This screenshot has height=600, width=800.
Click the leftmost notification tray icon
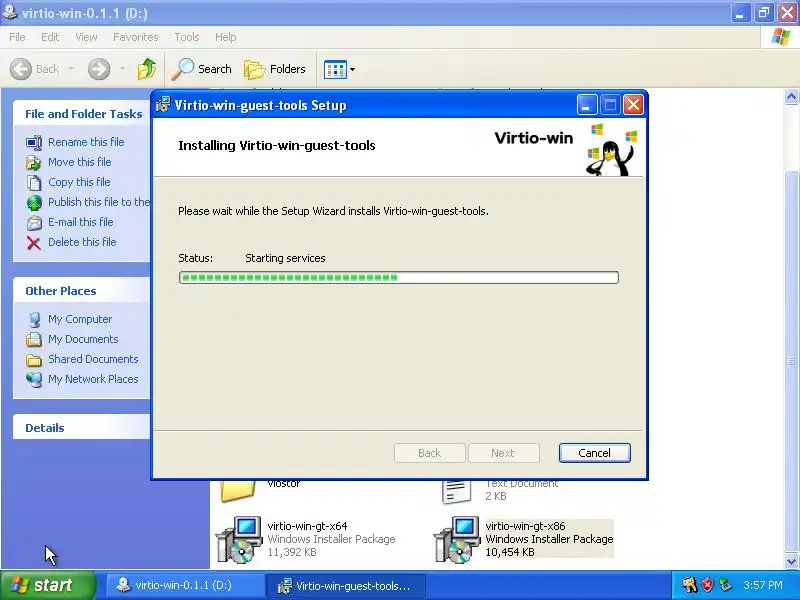[690, 585]
